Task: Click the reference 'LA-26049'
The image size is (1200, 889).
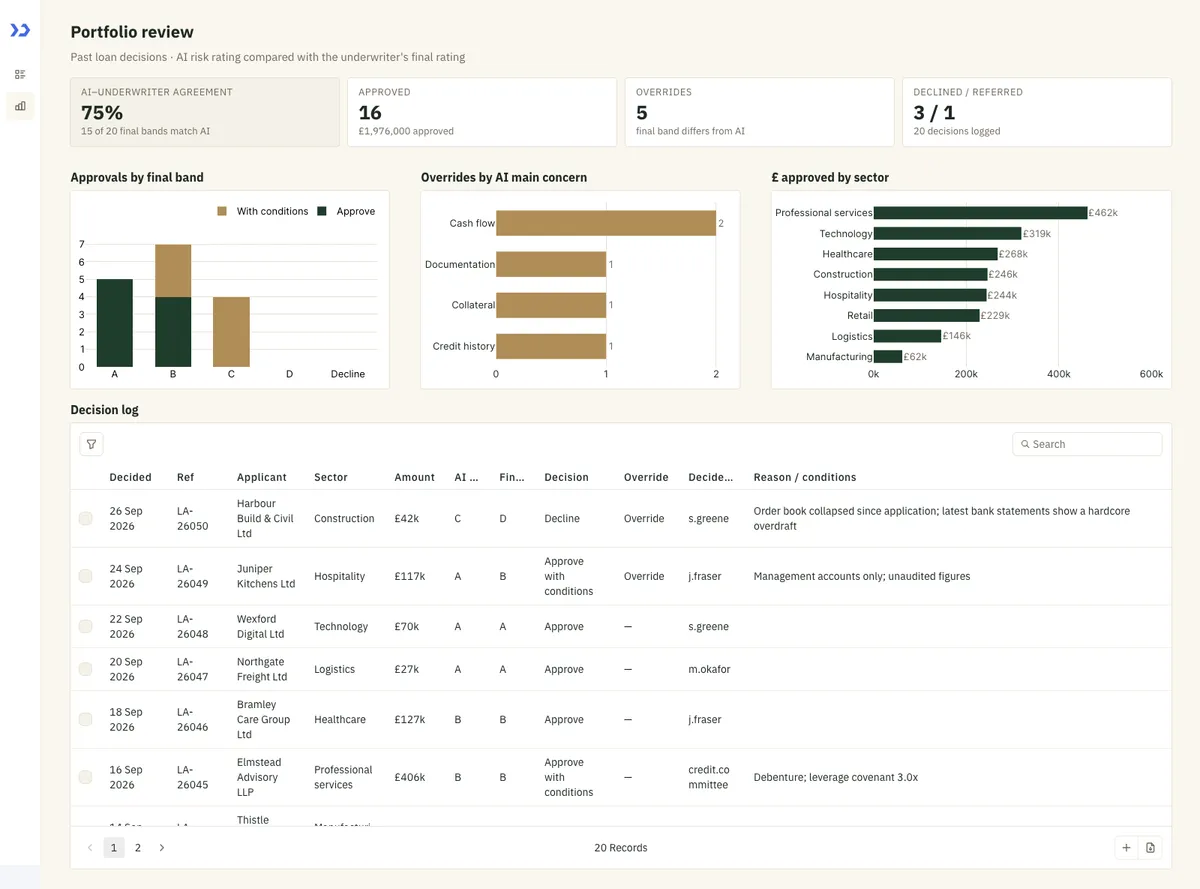Action: [193, 576]
